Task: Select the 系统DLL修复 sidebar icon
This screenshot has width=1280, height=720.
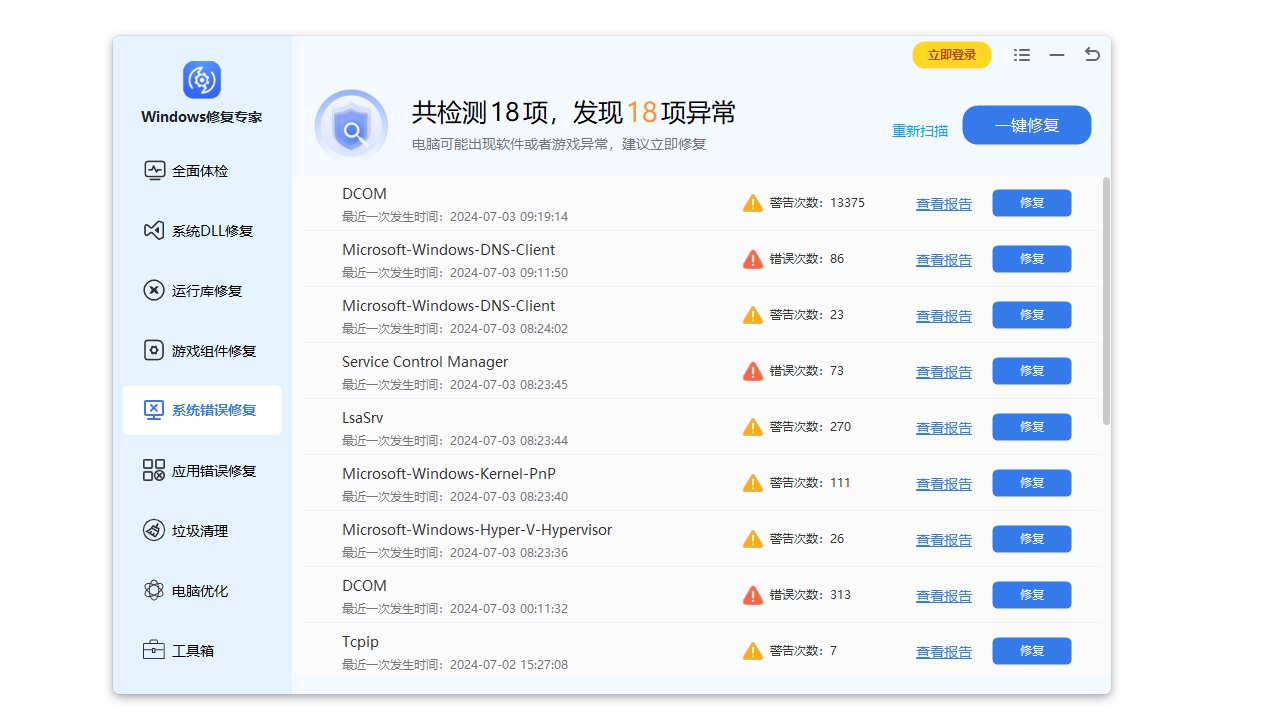Action: tap(155, 231)
